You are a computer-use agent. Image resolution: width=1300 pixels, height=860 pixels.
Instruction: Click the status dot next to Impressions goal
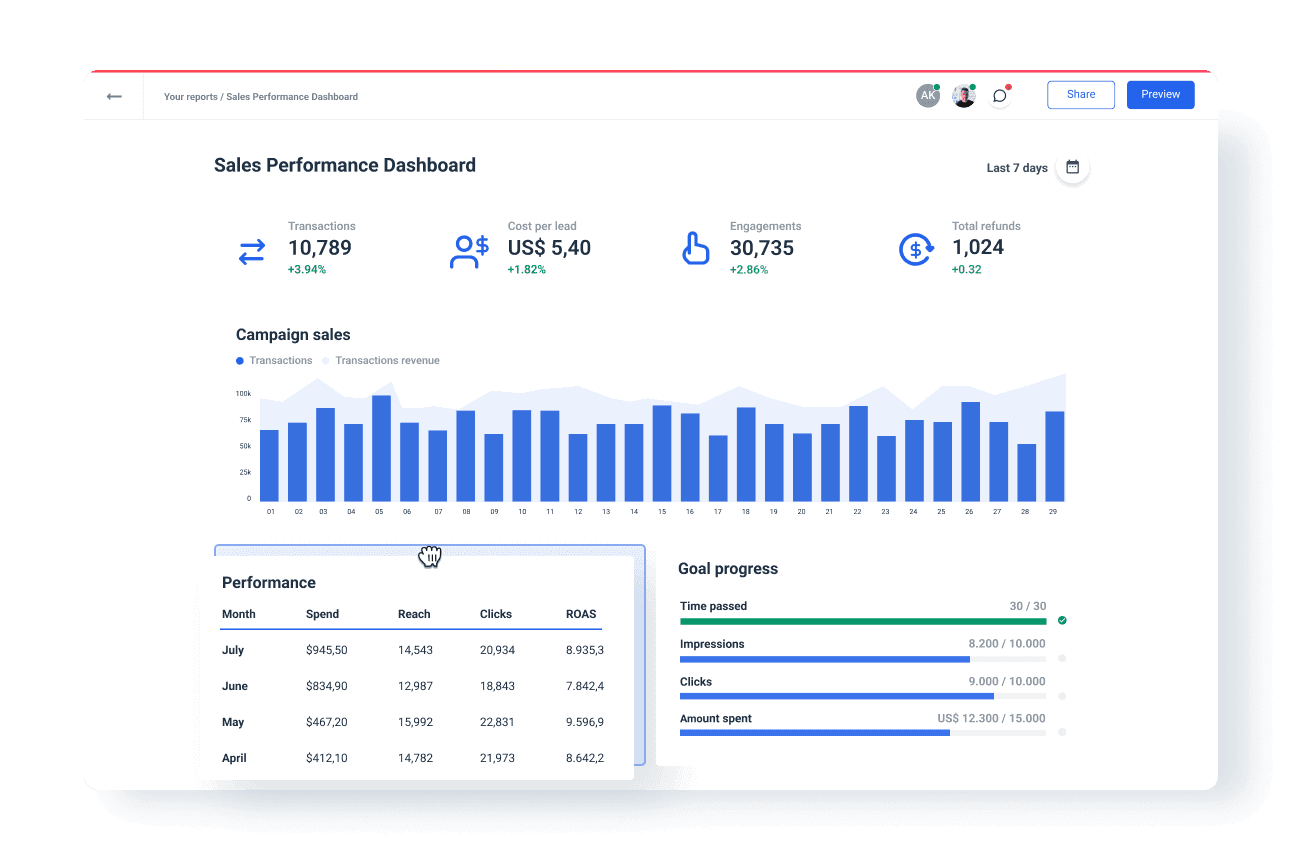tap(1061, 658)
